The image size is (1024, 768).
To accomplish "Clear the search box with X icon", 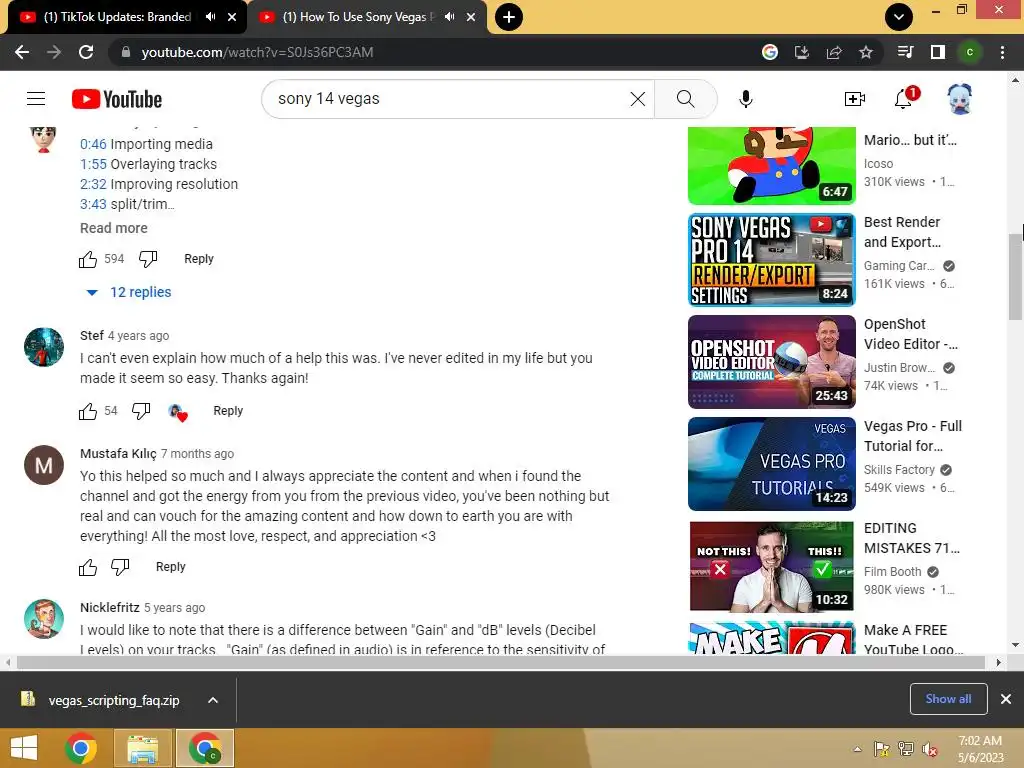I will (x=637, y=99).
